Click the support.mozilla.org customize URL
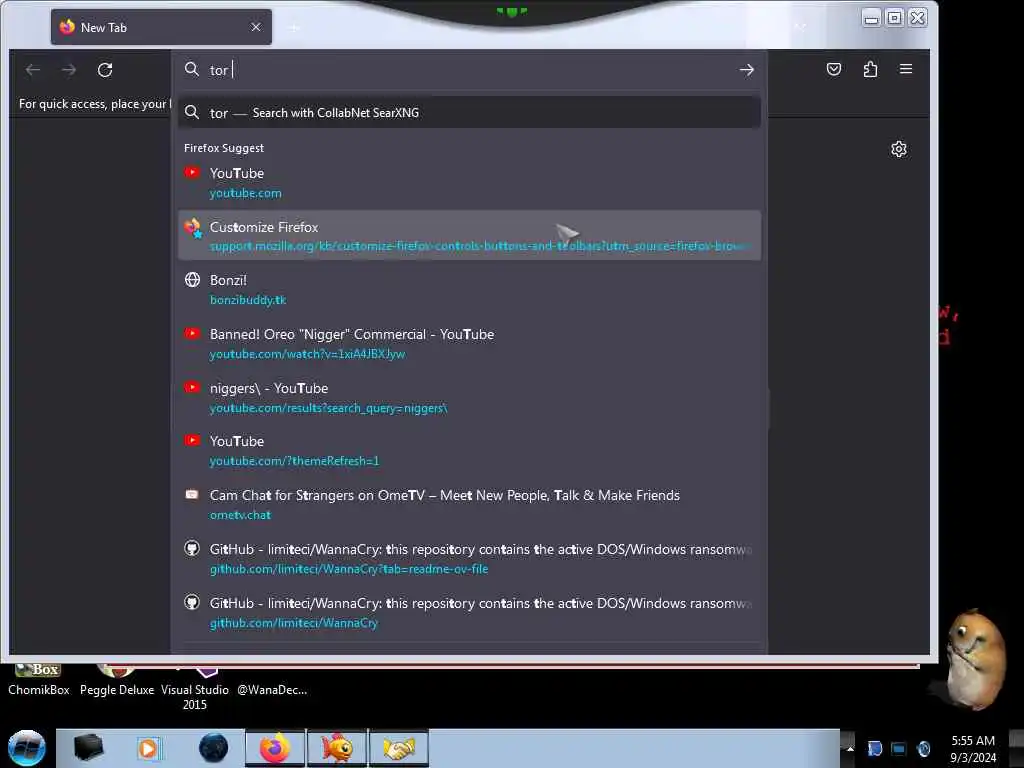This screenshot has width=1024, height=768. (479, 246)
